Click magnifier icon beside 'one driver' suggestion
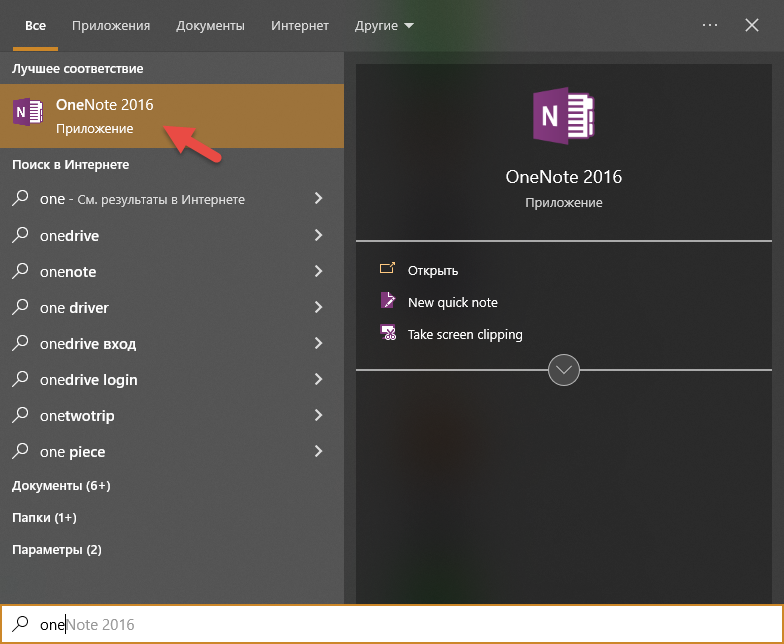 pos(20,306)
